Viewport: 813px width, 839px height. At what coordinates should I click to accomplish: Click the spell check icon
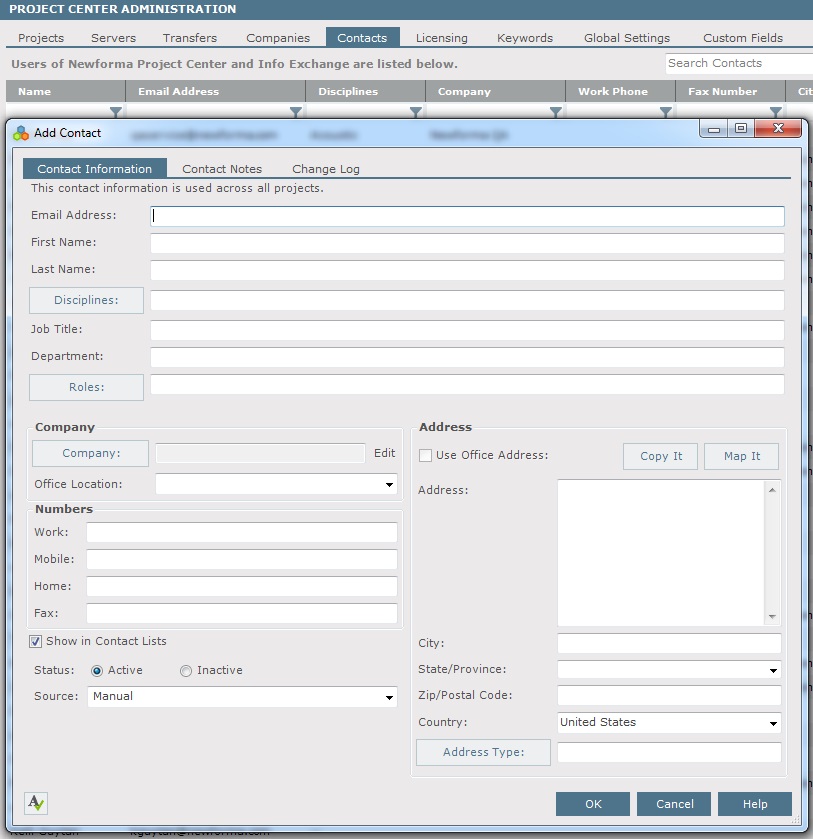tap(36, 803)
